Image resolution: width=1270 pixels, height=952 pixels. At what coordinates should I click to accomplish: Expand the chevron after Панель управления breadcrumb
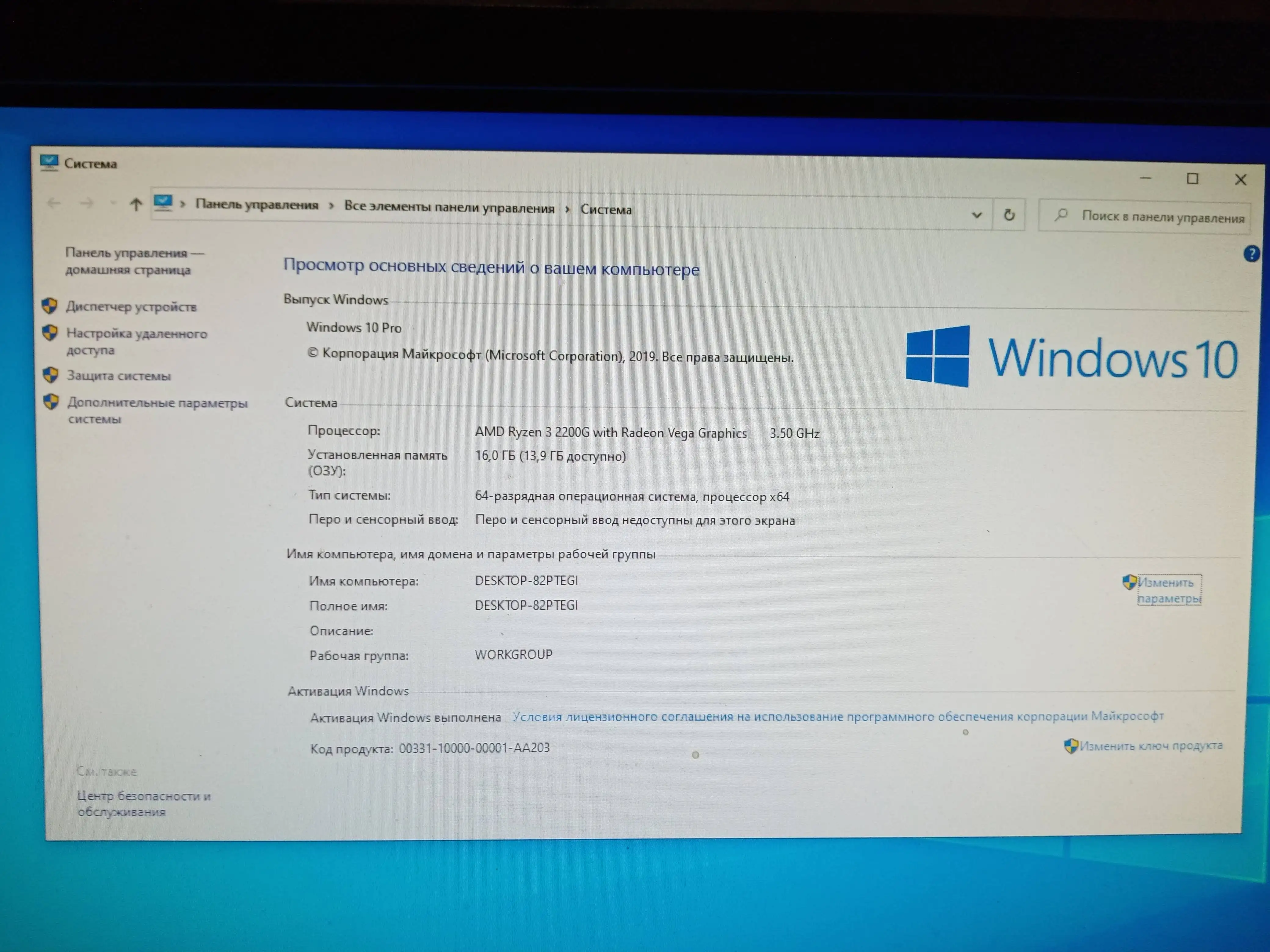(x=331, y=206)
